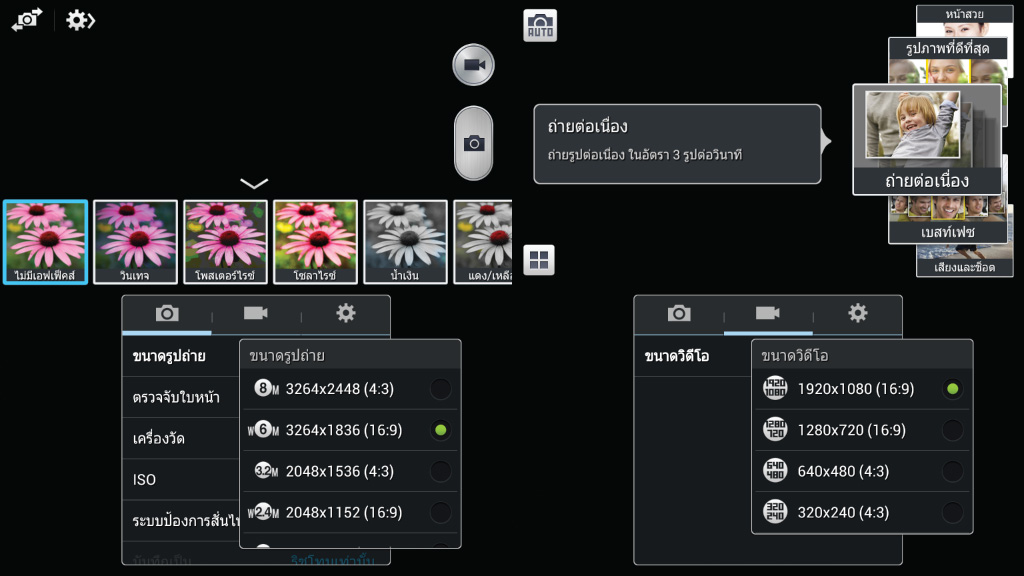Tap the video record button
The width and height of the screenshot is (1024, 576).
tap(473, 65)
